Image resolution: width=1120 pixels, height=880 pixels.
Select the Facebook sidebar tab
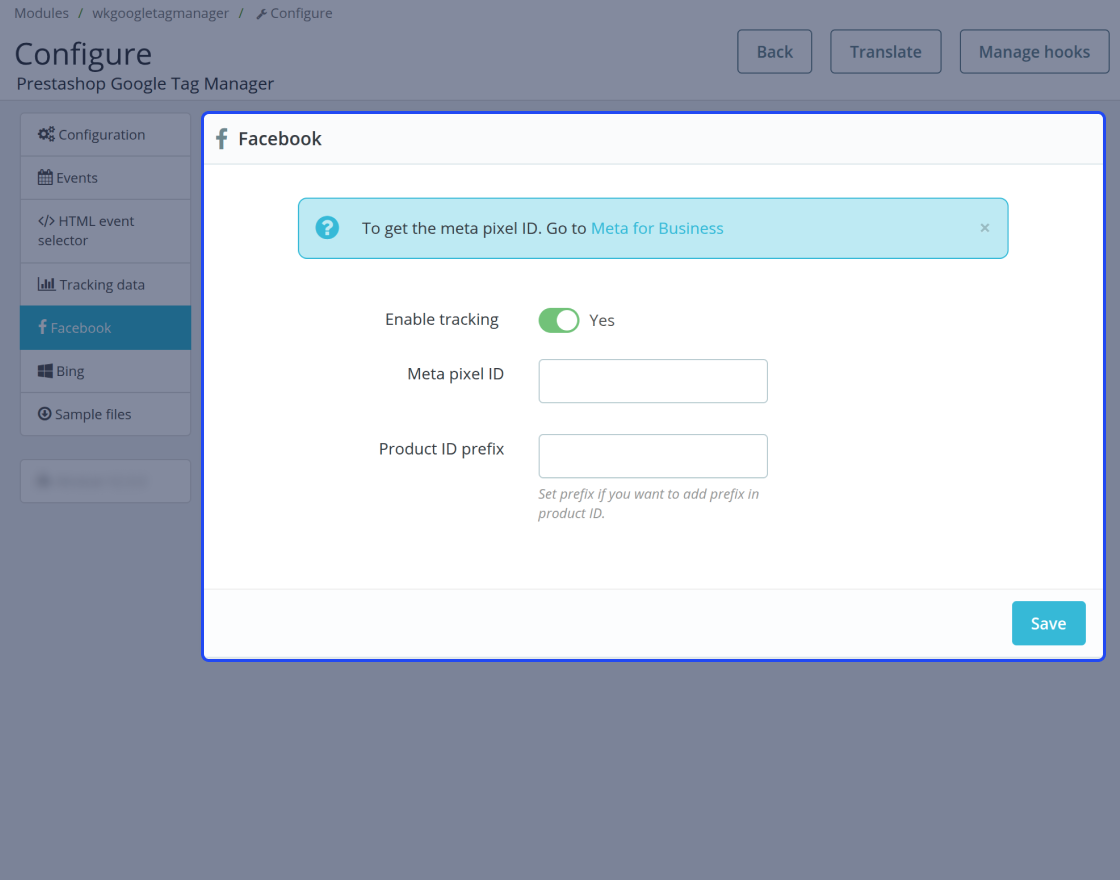click(x=106, y=328)
